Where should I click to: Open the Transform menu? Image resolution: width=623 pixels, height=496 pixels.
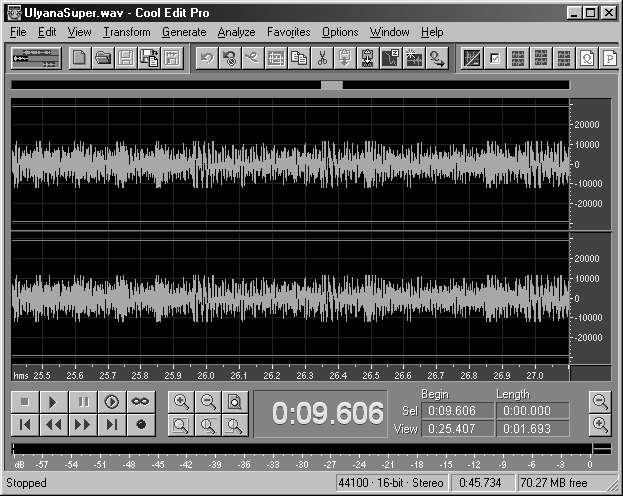(x=126, y=32)
